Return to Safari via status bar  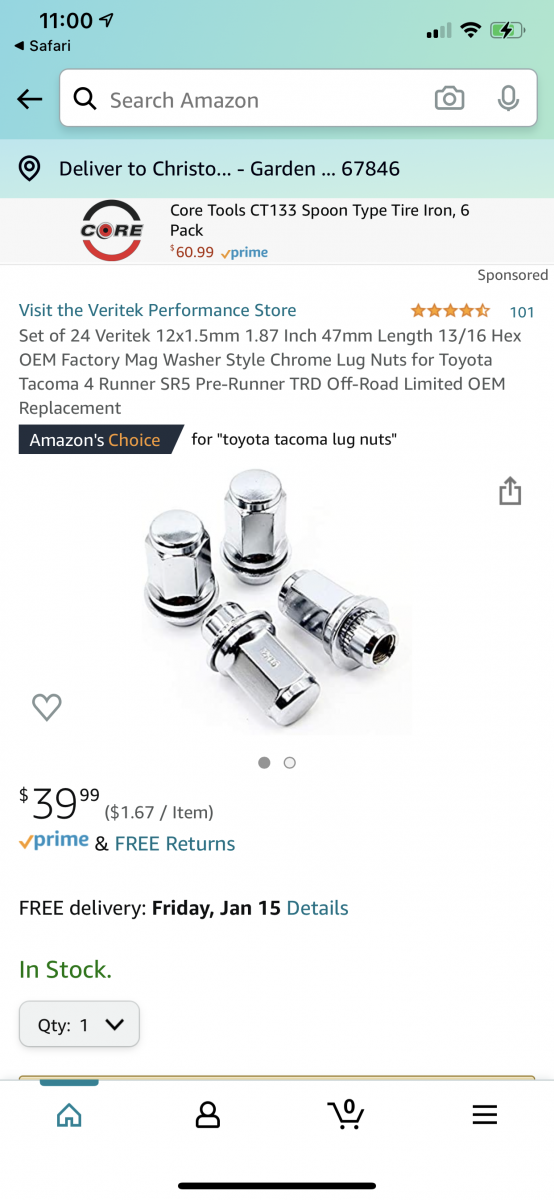pyautogui.click(x=43, y=46)
